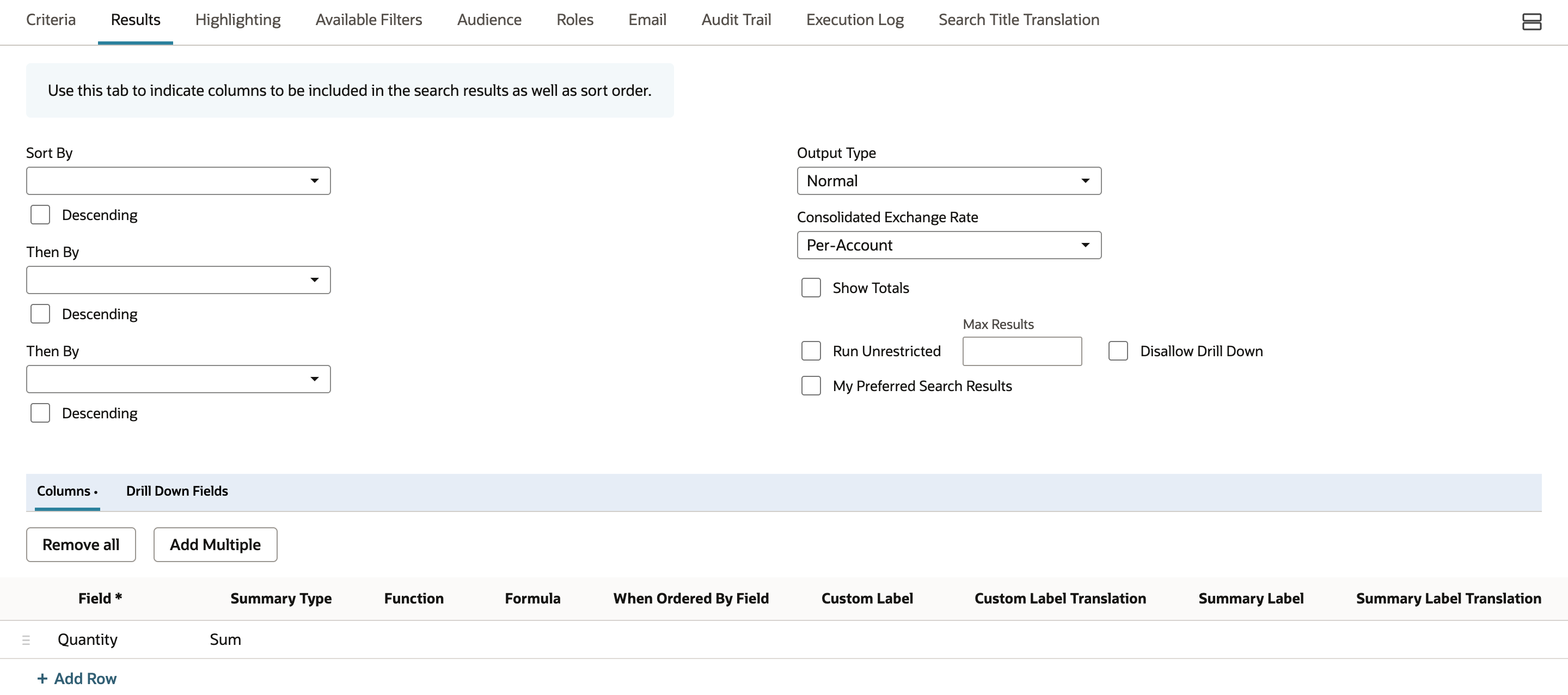Open the Email tab
Screen dimensions: 1568x695
[647, 20]
